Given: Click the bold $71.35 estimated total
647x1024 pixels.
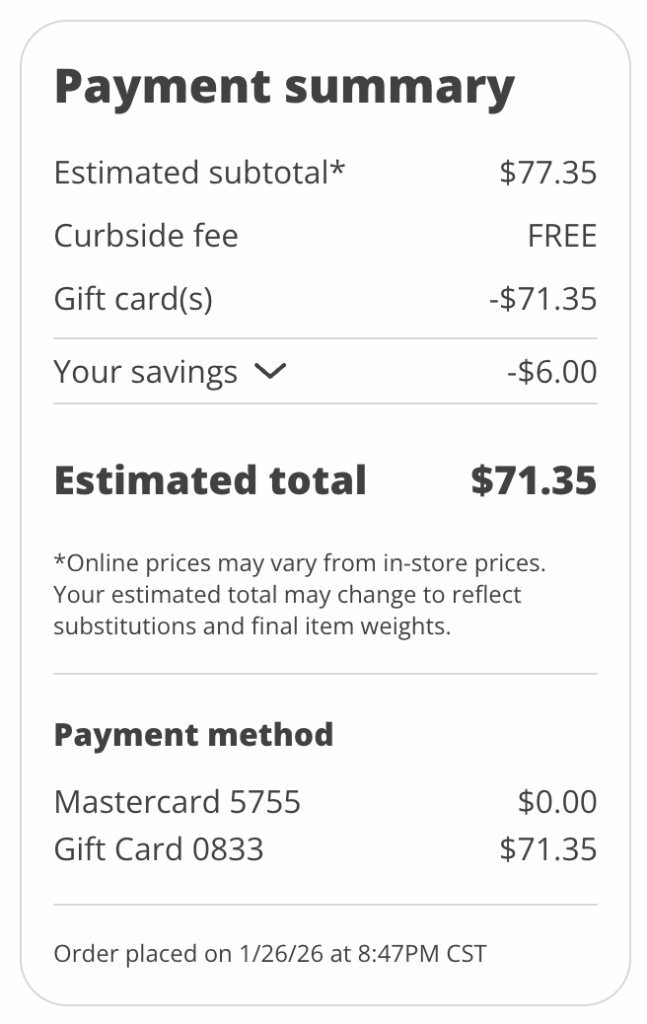Looking at the screenshot, I should (534, 481).
